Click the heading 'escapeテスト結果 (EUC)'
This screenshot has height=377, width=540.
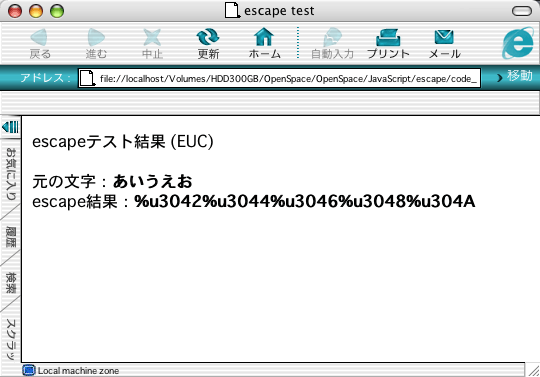[x=123, y=141]
